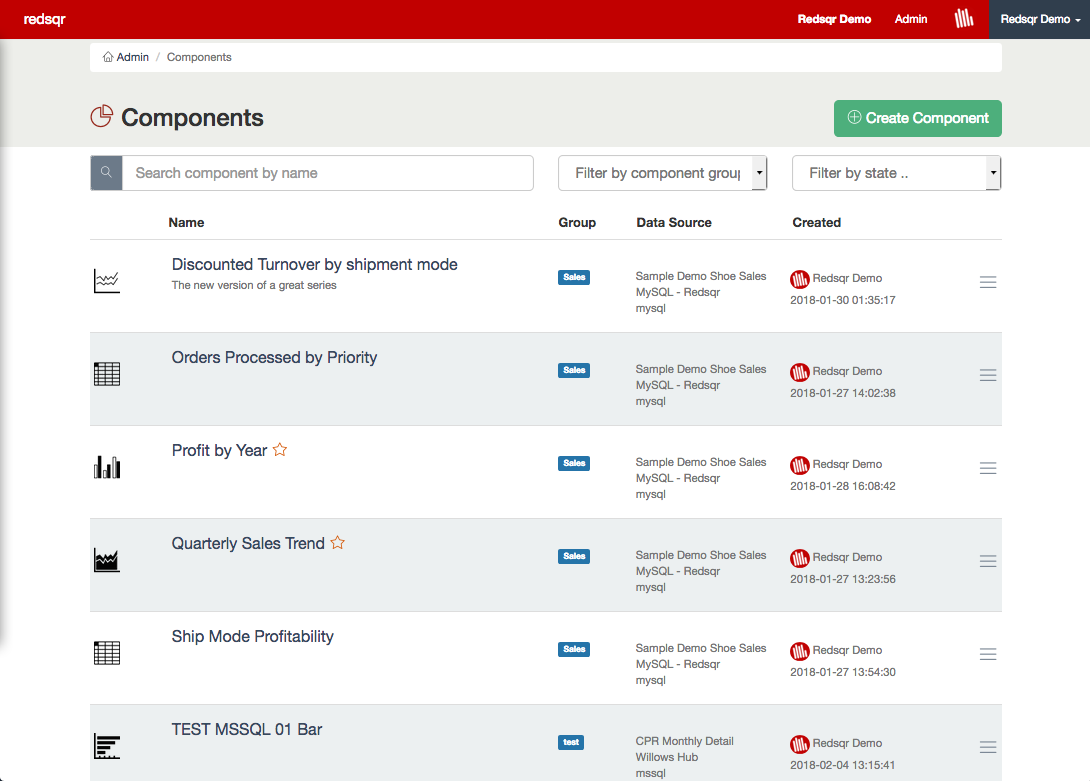Click the Redsqr avatar in Orders Processed row
Viewport: 1090px width, 781px height.
[799, 372]
